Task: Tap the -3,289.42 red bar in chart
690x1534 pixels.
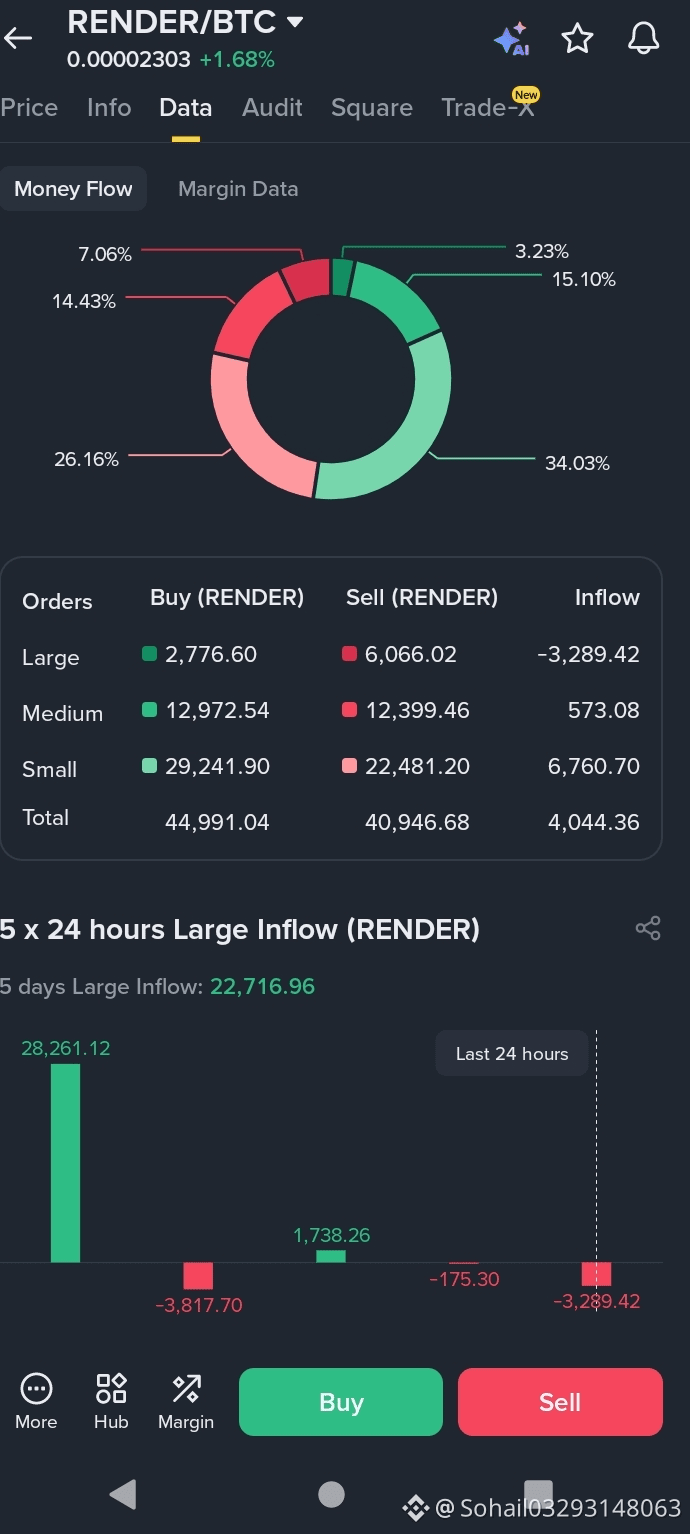Action: click(596, 1274)
